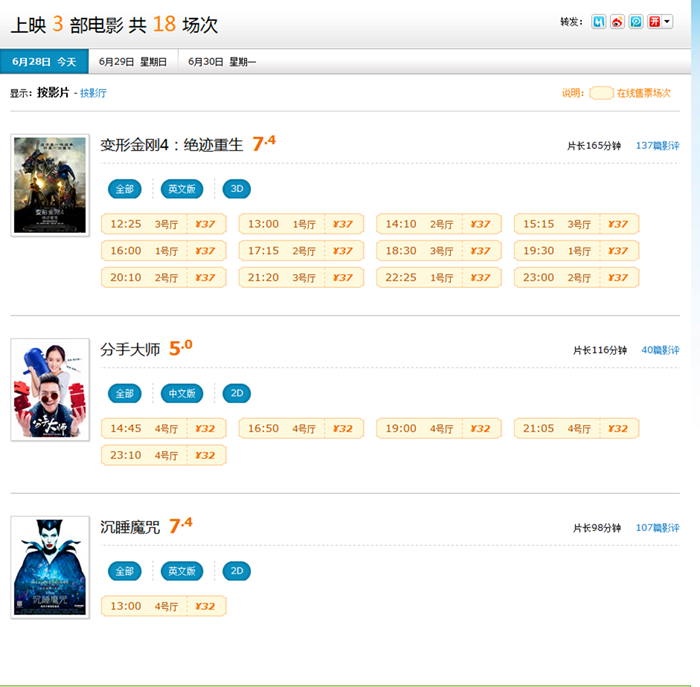The width and height of the screenshot is (700, 687).
Task: Open the 分手大师 movie poster
Action: pos(50,390)
